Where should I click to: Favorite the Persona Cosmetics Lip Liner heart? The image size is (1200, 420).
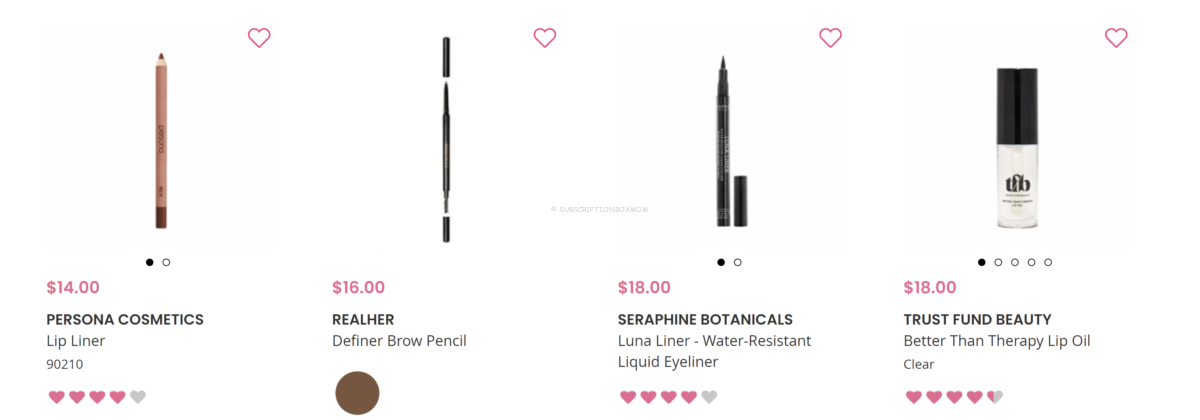259,38
